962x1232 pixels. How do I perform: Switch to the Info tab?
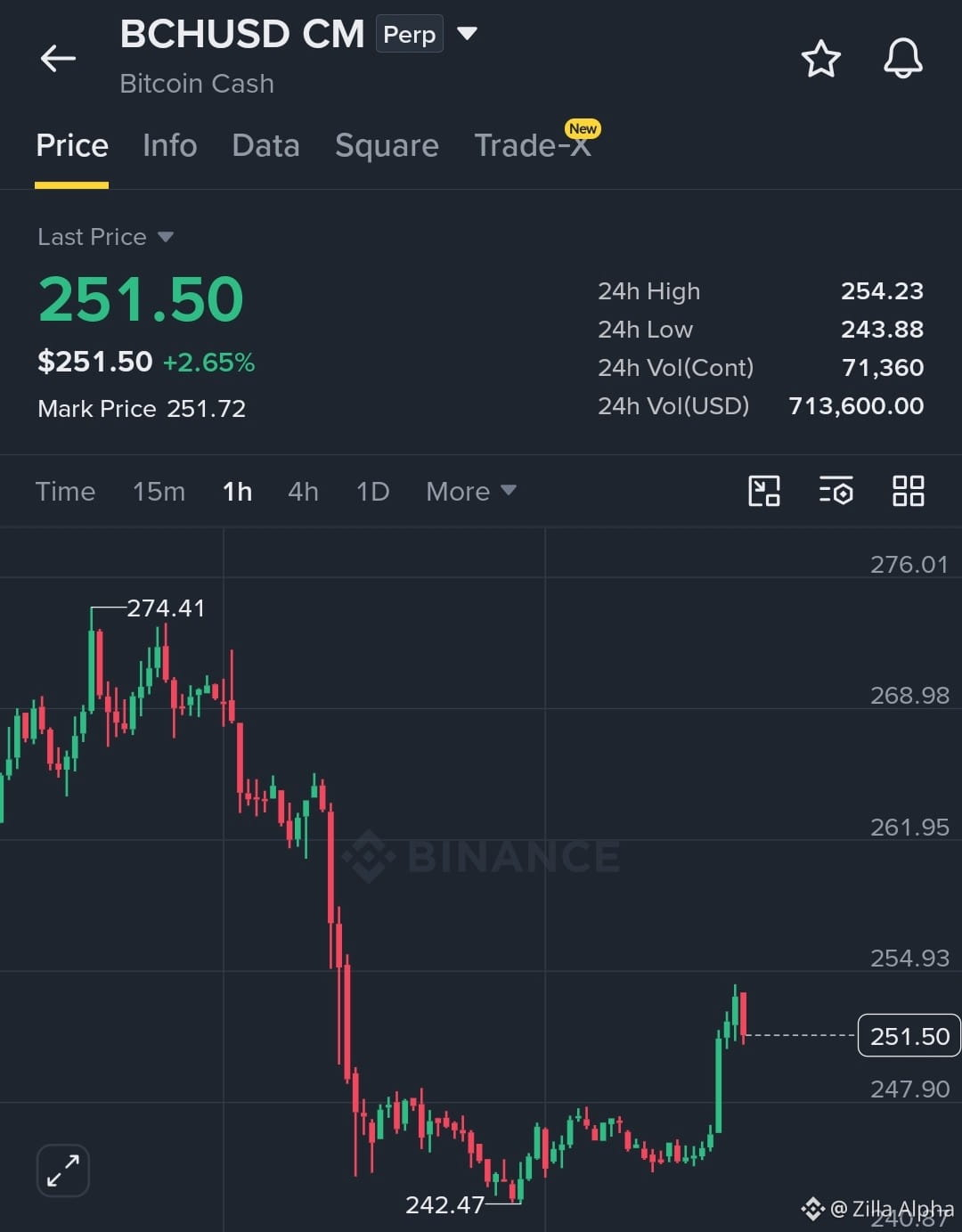pyautogui.click(x=170, y=145)
